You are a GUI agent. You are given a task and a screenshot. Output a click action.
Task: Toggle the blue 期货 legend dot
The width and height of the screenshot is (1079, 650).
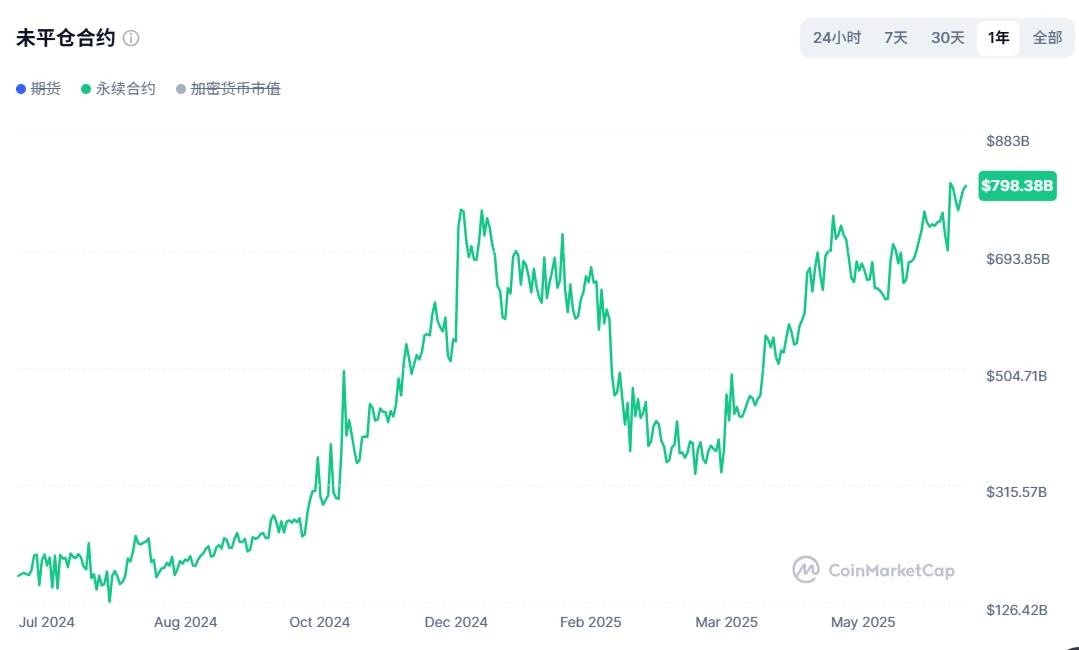point(21,89)
